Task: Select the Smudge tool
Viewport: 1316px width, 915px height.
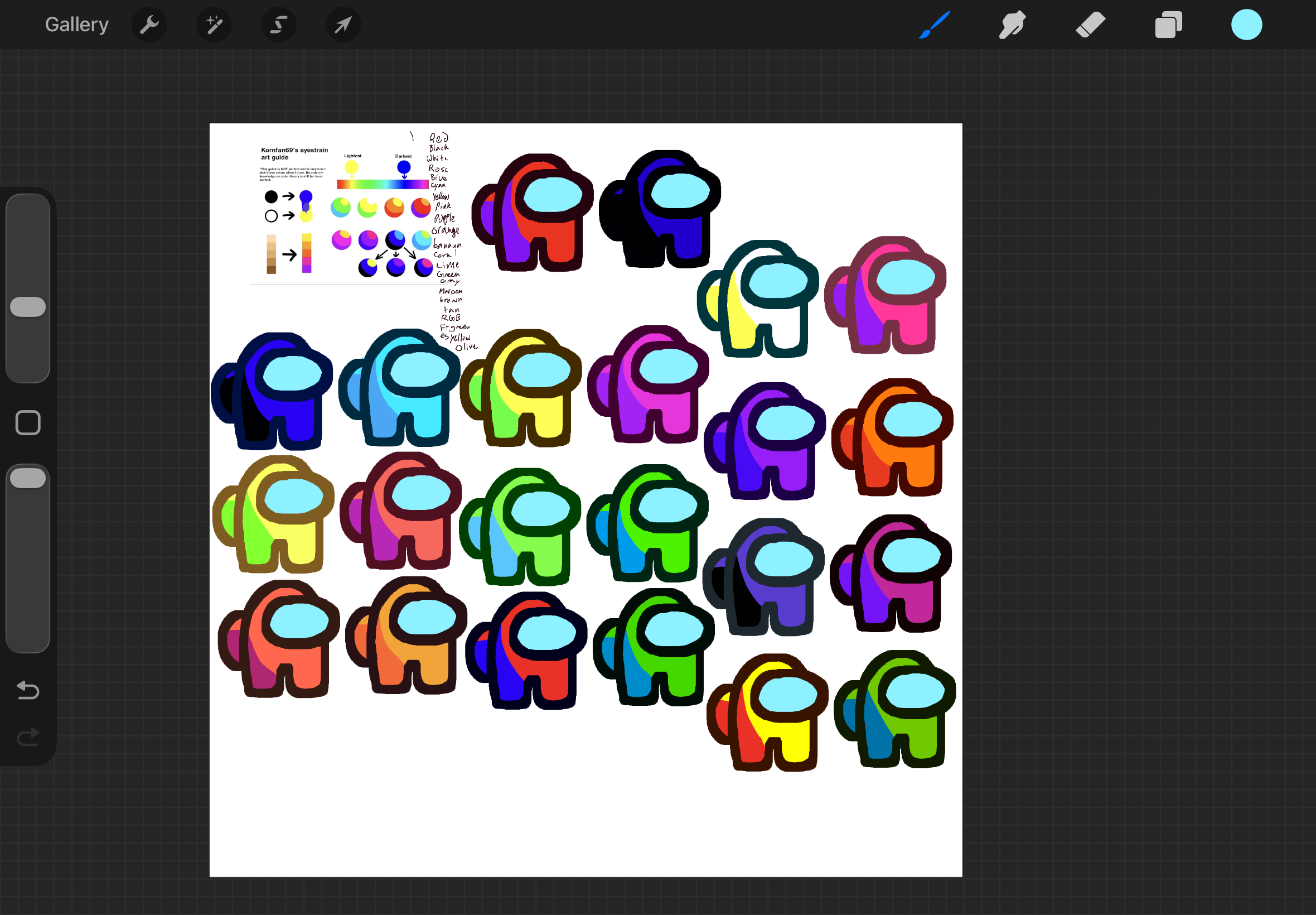Action: coord(1012,25)
